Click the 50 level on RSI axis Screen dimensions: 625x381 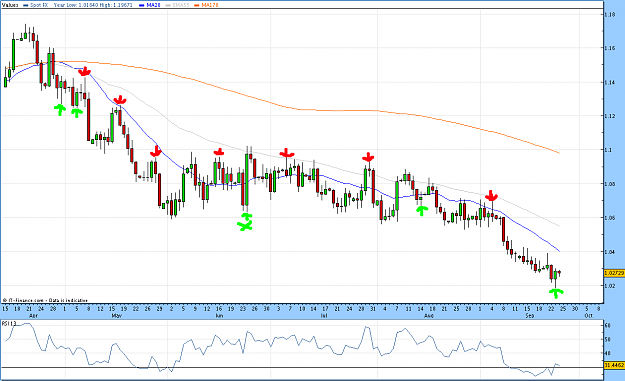click(608, 340)
